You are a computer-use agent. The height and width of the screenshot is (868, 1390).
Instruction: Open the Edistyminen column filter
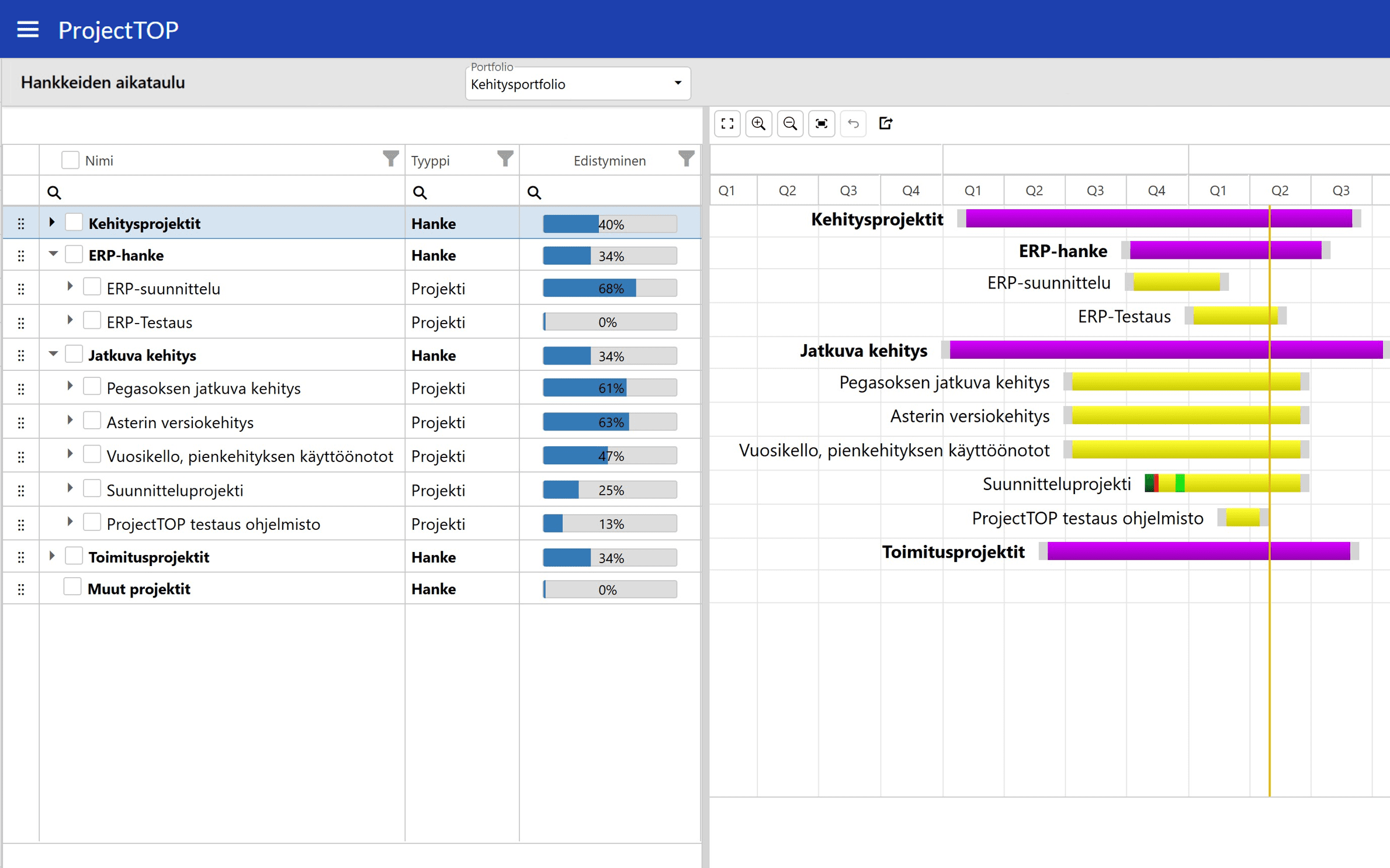(686, 159)
